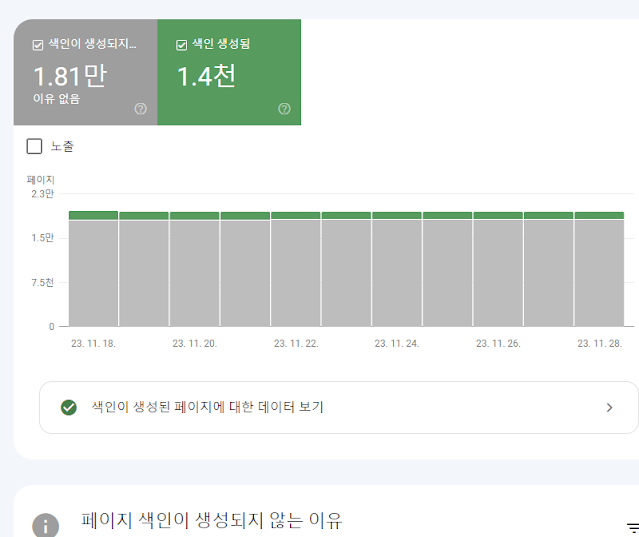Select the 1.81만 not-indexed count
This screenshot has width=639, height=537.
click(x=70, y=76)
